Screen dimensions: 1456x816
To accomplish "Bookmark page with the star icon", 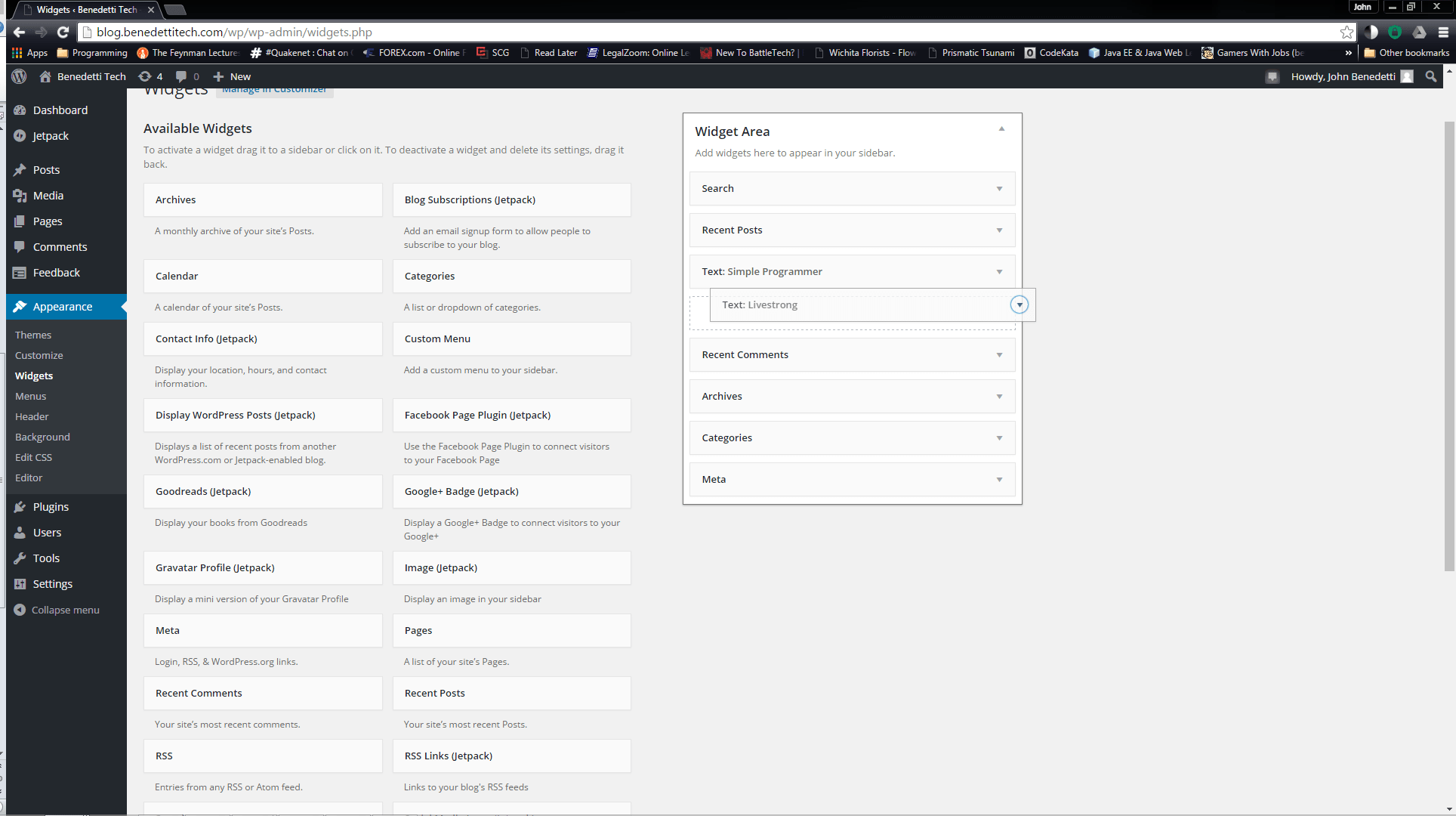I will point(1346,32).
